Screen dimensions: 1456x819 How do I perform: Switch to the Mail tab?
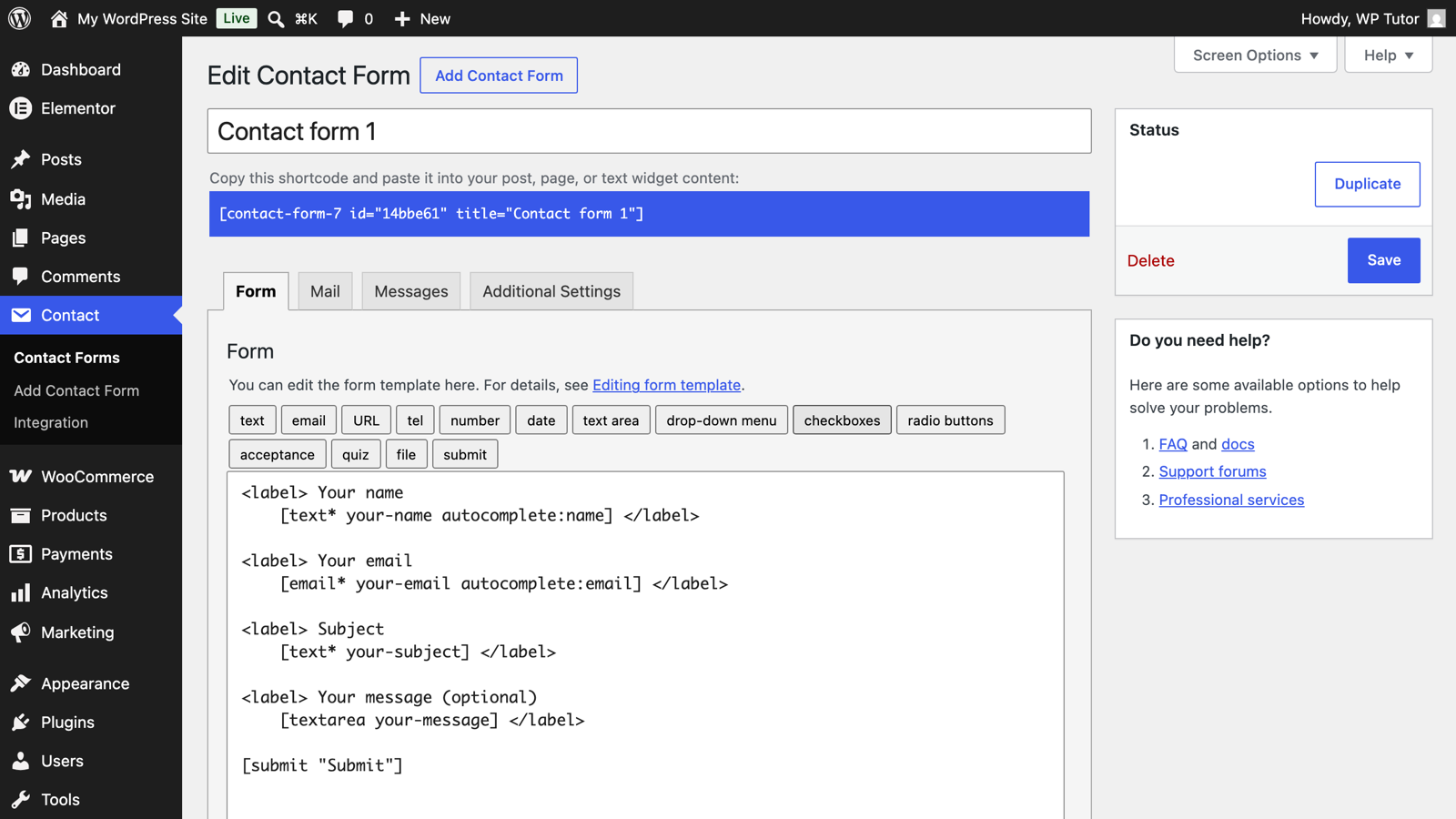pos(325,291)
